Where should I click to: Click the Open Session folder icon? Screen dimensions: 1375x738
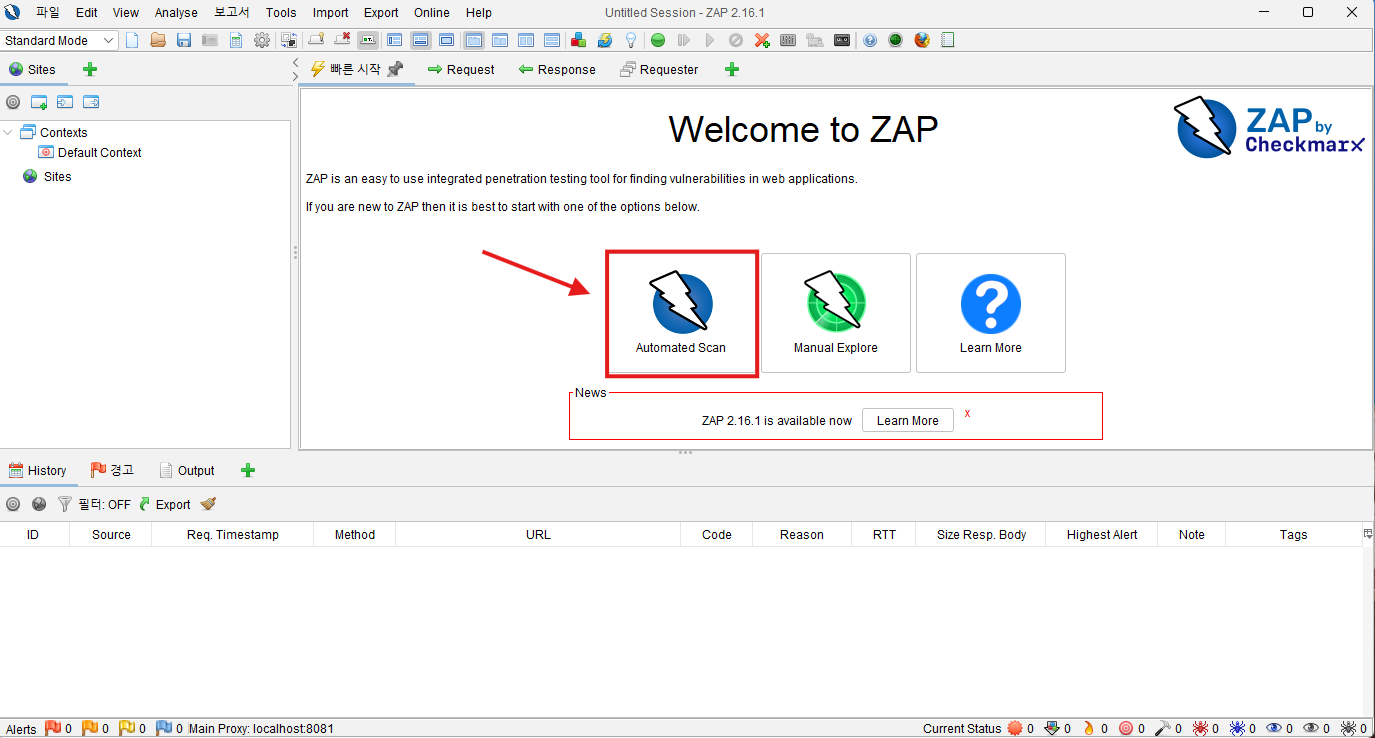[158, 41]
